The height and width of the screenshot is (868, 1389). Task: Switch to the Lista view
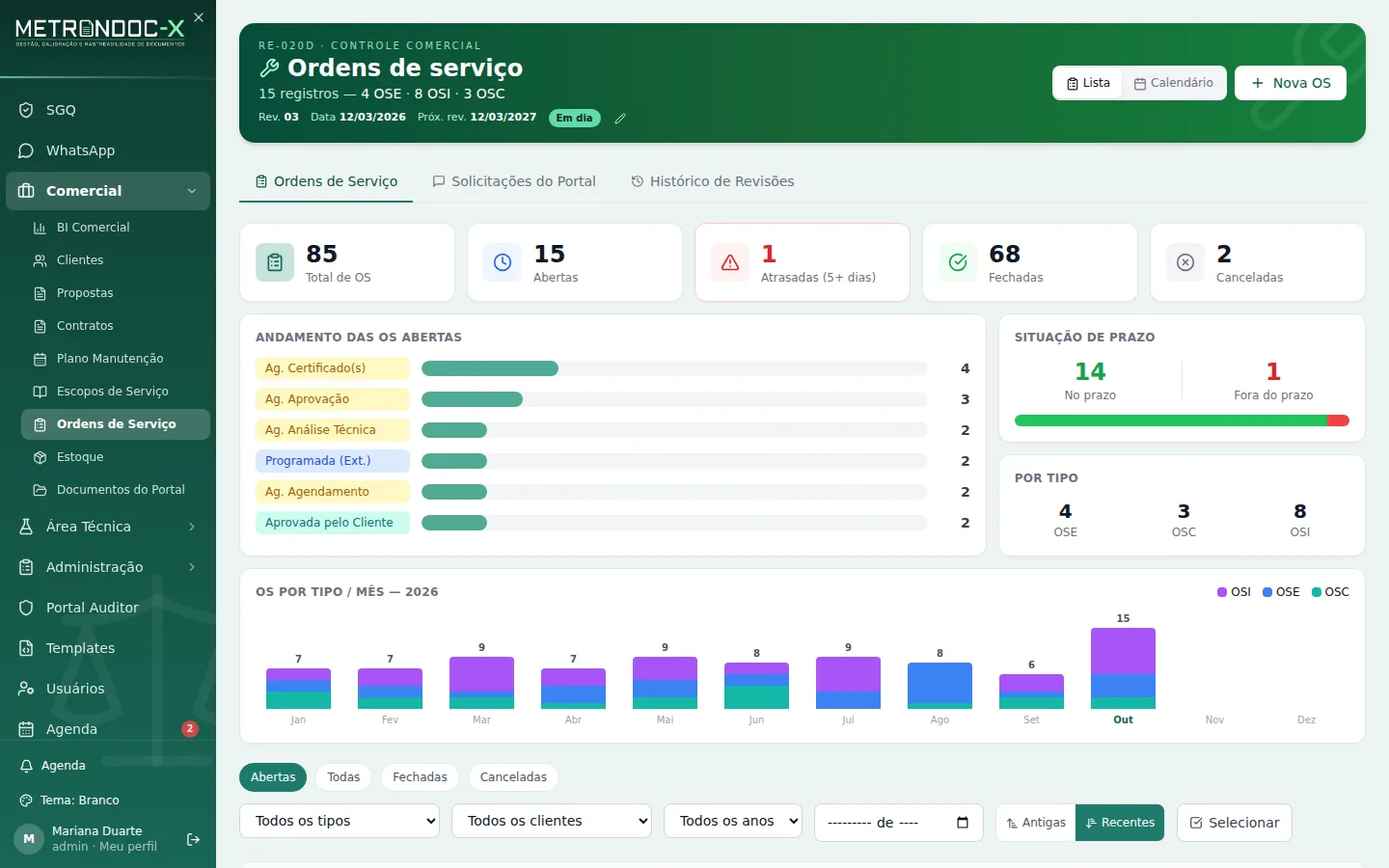click(x=1088, y=83)
